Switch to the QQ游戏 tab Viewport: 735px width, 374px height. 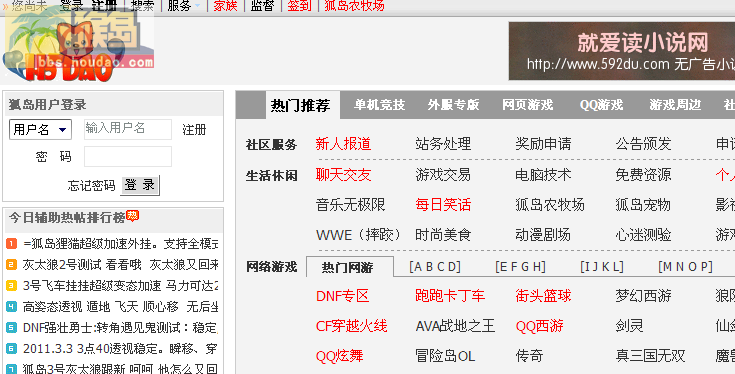[601, 105]
